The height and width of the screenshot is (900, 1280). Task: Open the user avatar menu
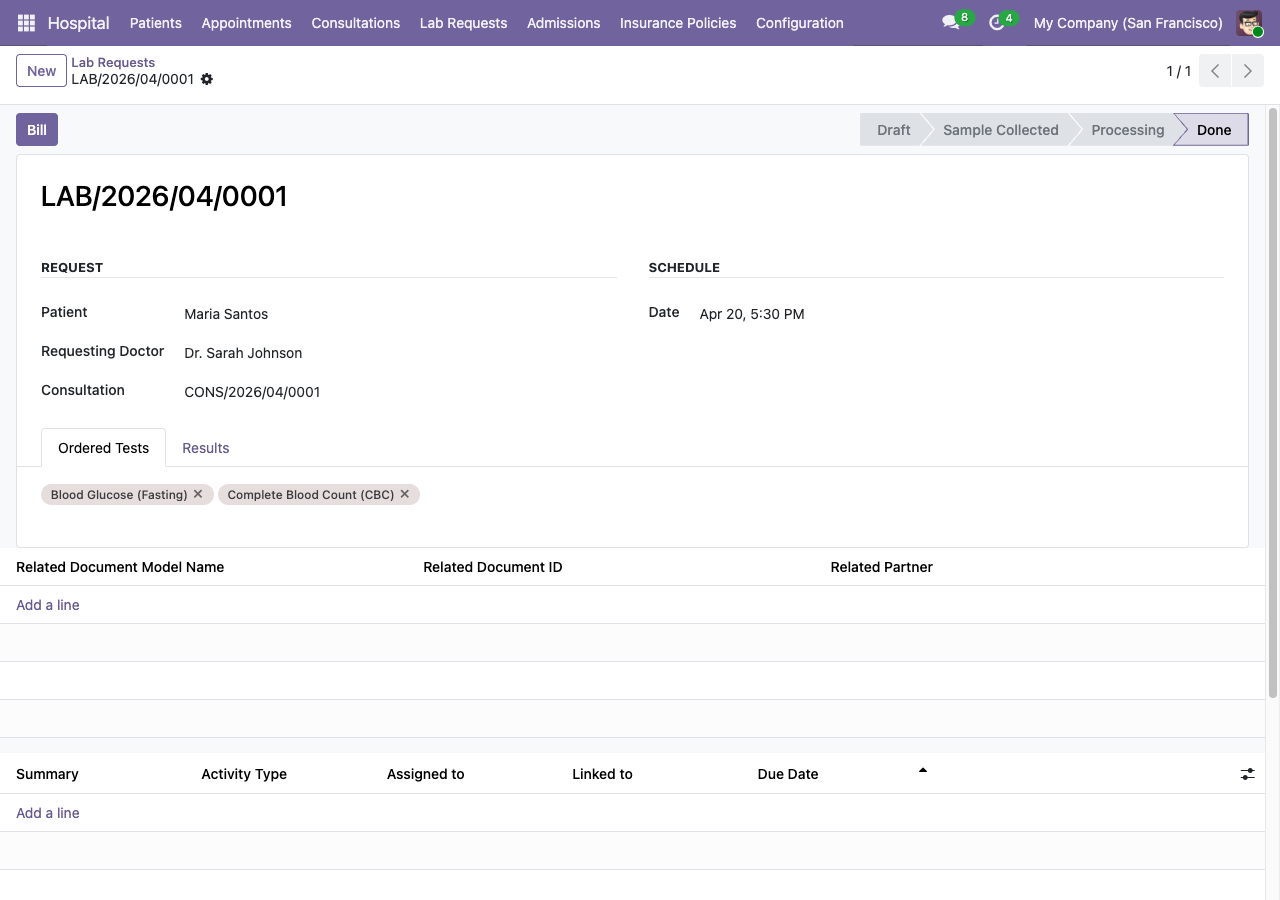pyautogui.click(x=1249, y=23)
